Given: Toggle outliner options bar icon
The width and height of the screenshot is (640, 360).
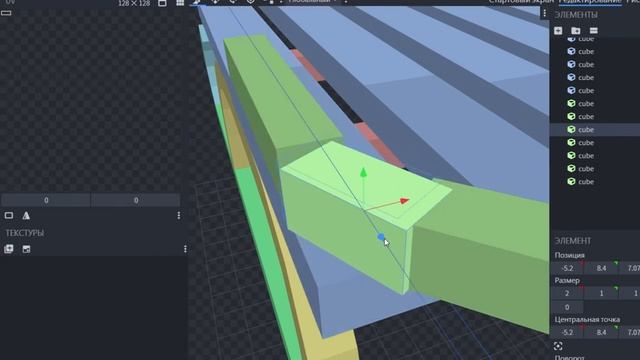Looking at the screenshot, I should [x=593, y=31].
